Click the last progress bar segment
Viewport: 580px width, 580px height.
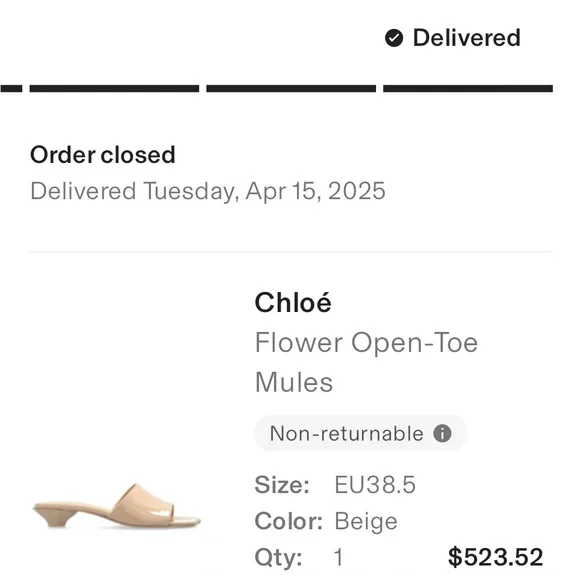tap(468, 89)
